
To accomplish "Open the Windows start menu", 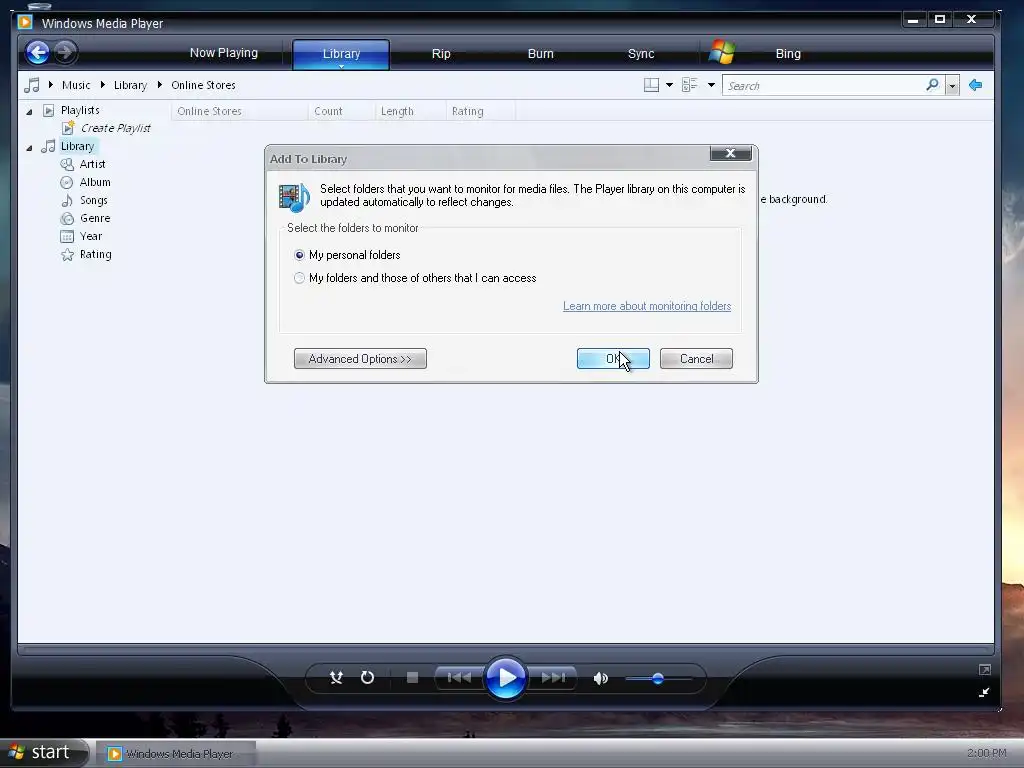I will click(x=43, y=752).
